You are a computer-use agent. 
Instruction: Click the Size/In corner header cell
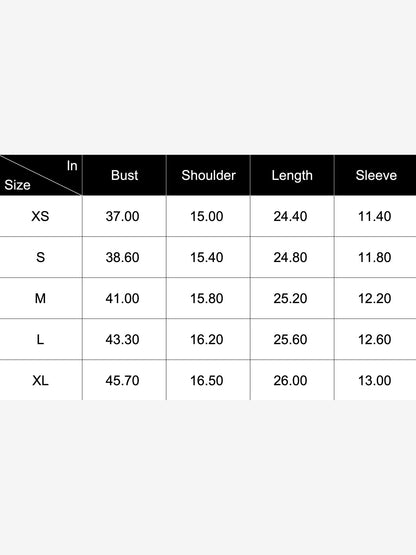(41, 175)
